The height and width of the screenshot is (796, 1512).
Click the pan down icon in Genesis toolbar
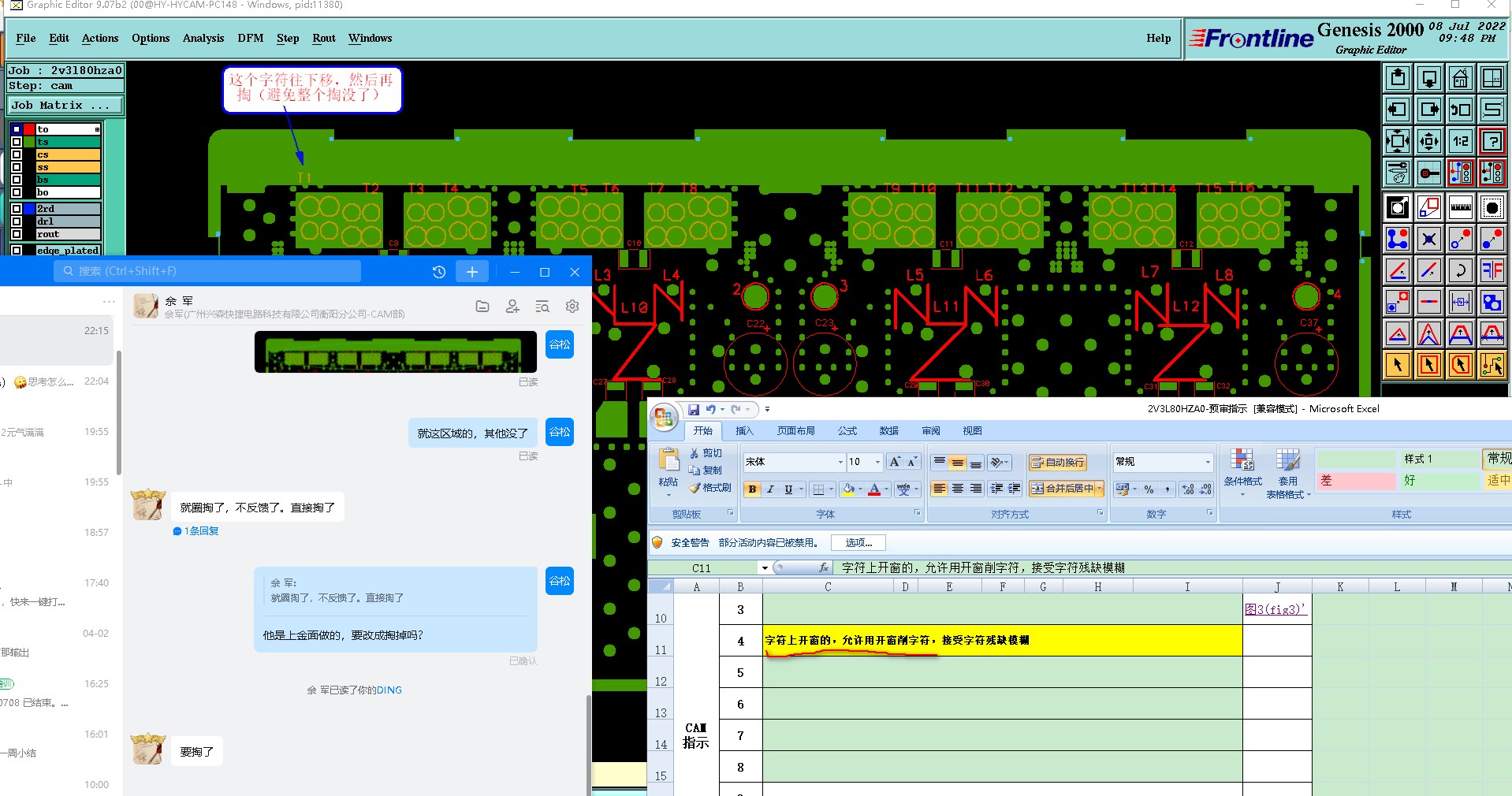[1428, 78]
